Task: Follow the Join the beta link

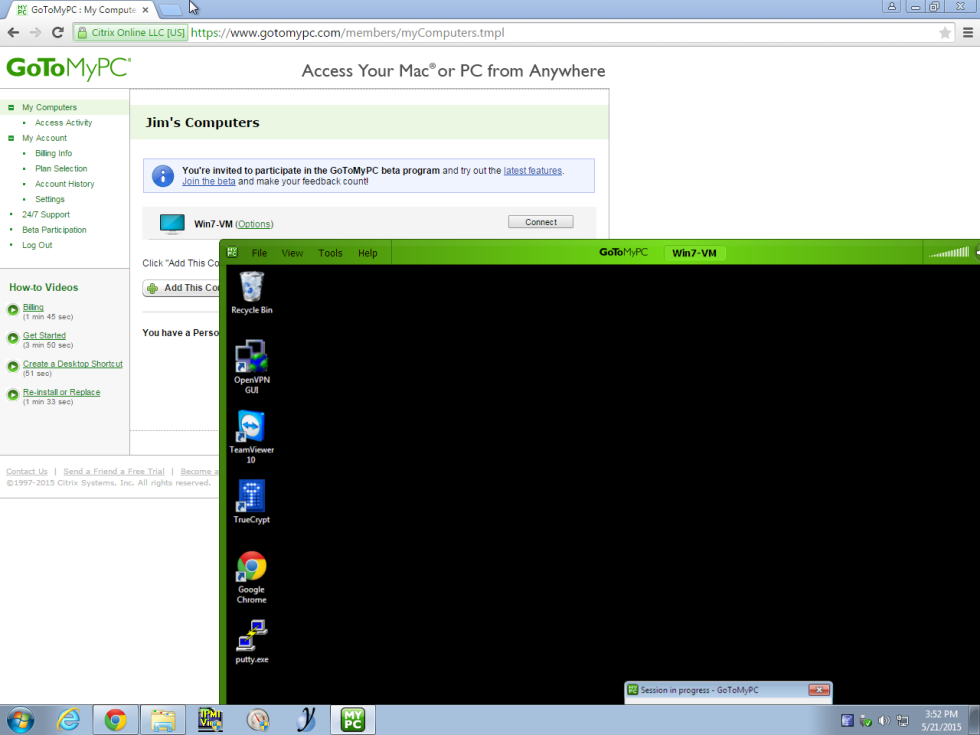Action: click(x=208, y=181)
